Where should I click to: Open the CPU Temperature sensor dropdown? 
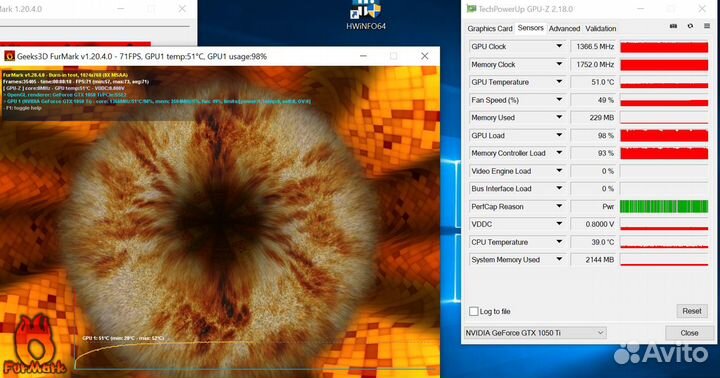tap(559, 242)
